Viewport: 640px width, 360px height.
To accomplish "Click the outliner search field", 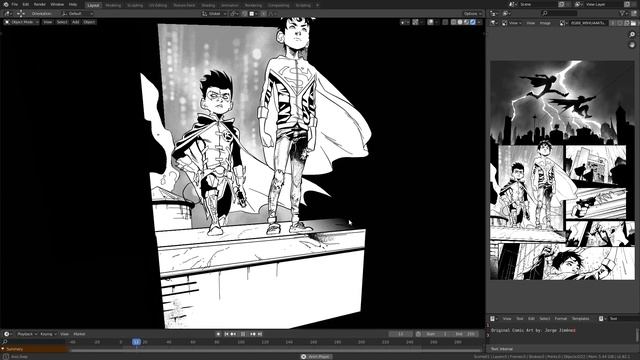I will (559, 13).
